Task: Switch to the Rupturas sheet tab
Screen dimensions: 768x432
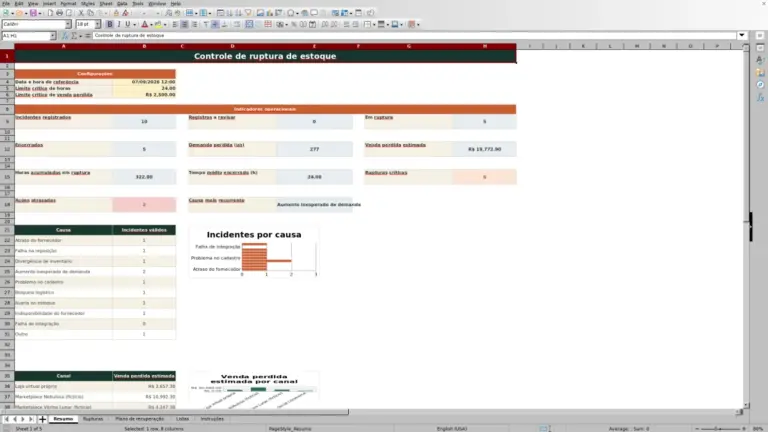Action: [93, 419]
